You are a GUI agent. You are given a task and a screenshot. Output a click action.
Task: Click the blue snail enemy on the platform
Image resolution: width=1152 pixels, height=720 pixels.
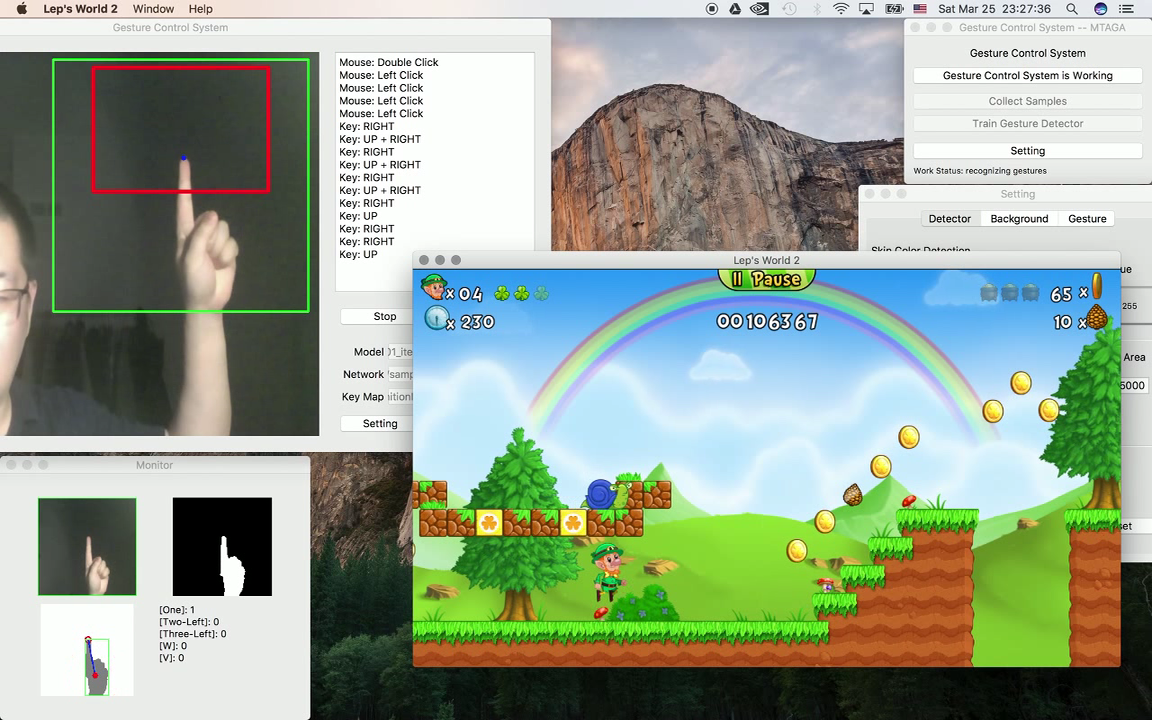click(608, 493)
